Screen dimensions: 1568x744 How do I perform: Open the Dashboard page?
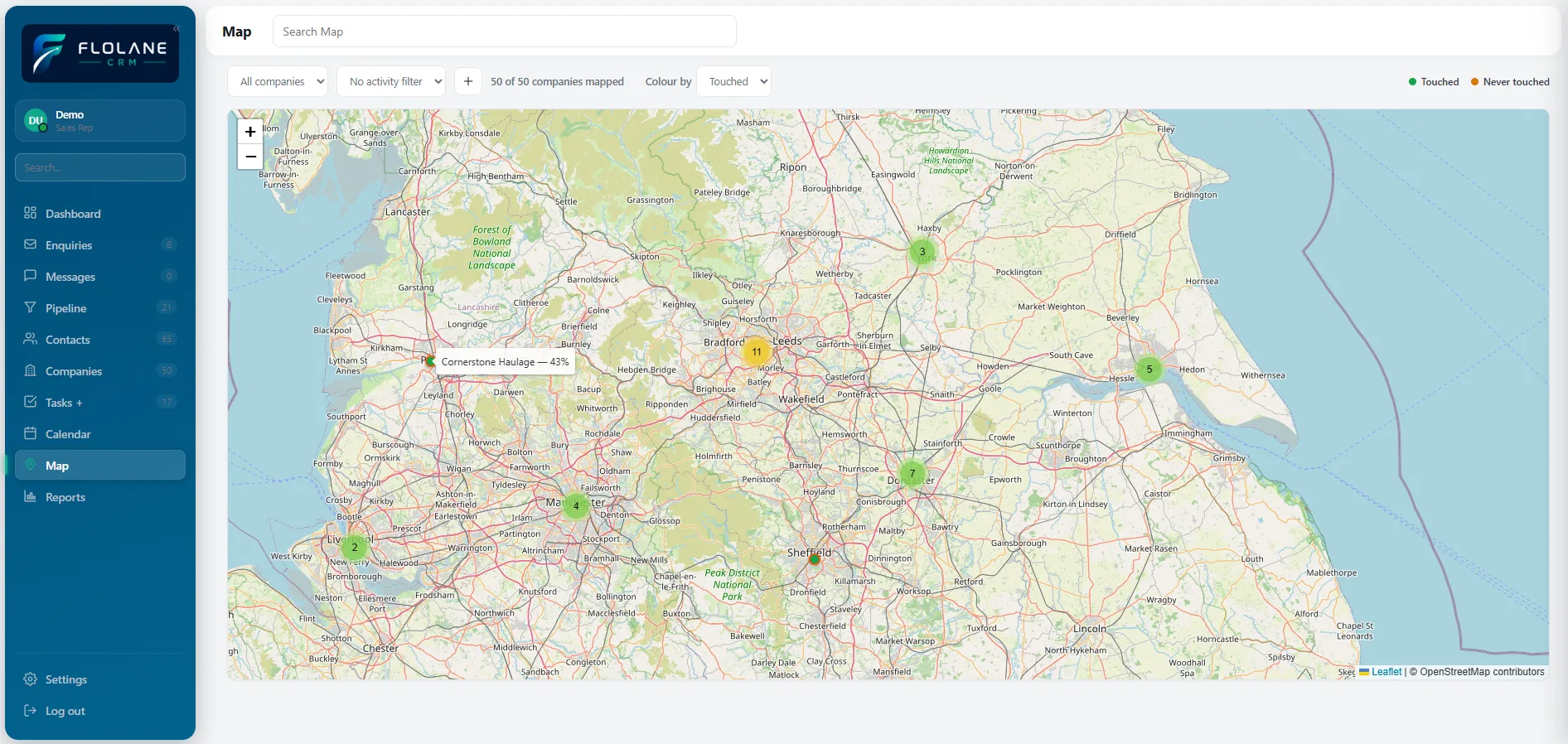click(x=100, y=214)
